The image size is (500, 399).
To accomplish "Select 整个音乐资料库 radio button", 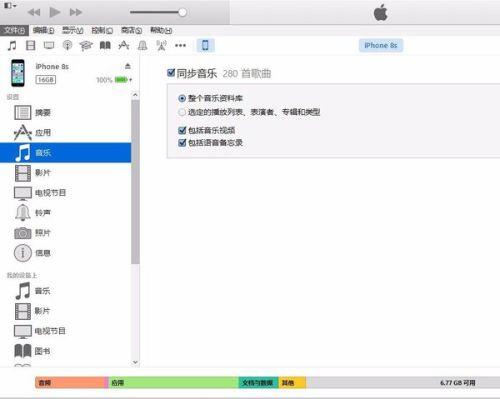I will tap(182, 98).
